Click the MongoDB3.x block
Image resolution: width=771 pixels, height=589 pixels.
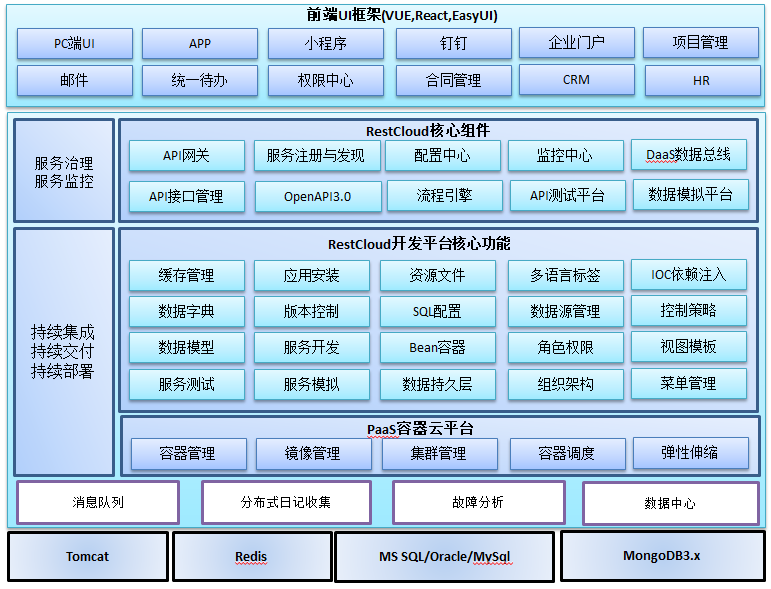point(661,556)
